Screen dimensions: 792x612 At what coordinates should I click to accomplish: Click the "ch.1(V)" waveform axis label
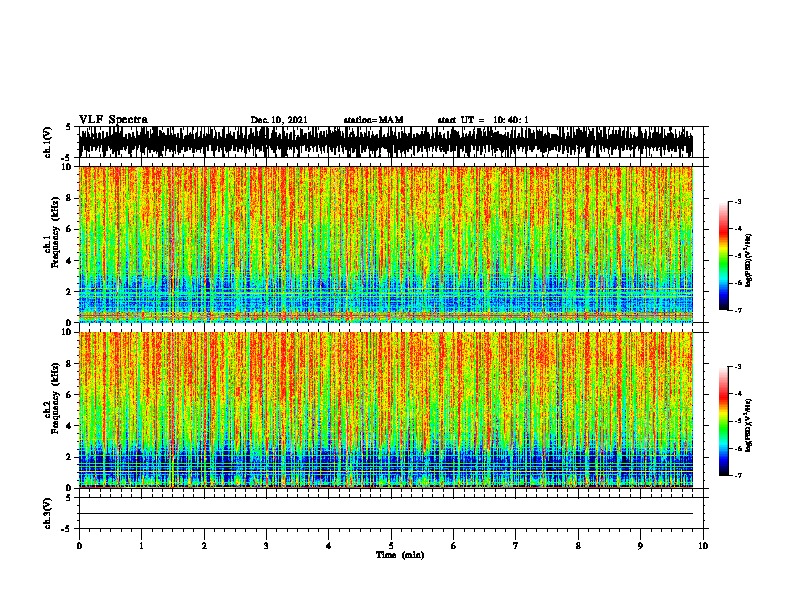point(48,142)
